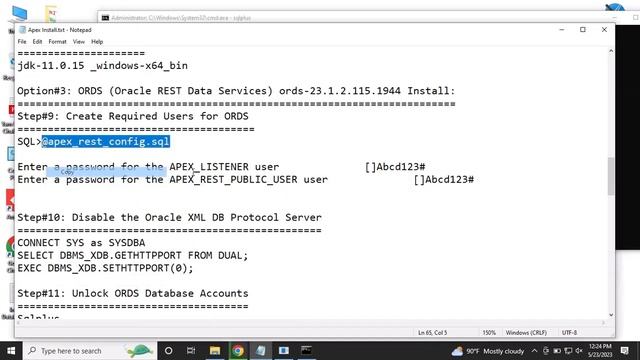Viewport: 640px width, 360px height.
Task: Click the 'Step#11: Unlock ORDS Database Accounts' line
Action: (133, 293)
